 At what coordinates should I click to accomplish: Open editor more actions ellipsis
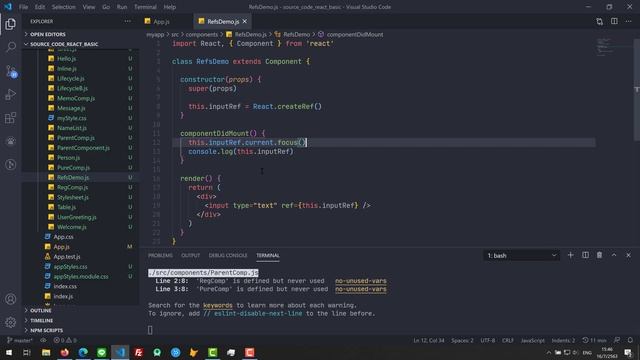point(629,21)
